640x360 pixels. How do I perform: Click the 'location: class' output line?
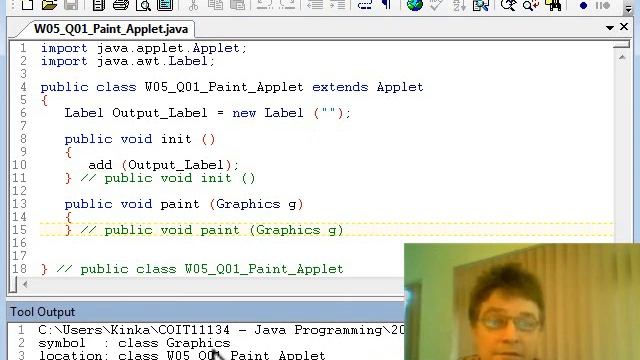pos(182,355)
